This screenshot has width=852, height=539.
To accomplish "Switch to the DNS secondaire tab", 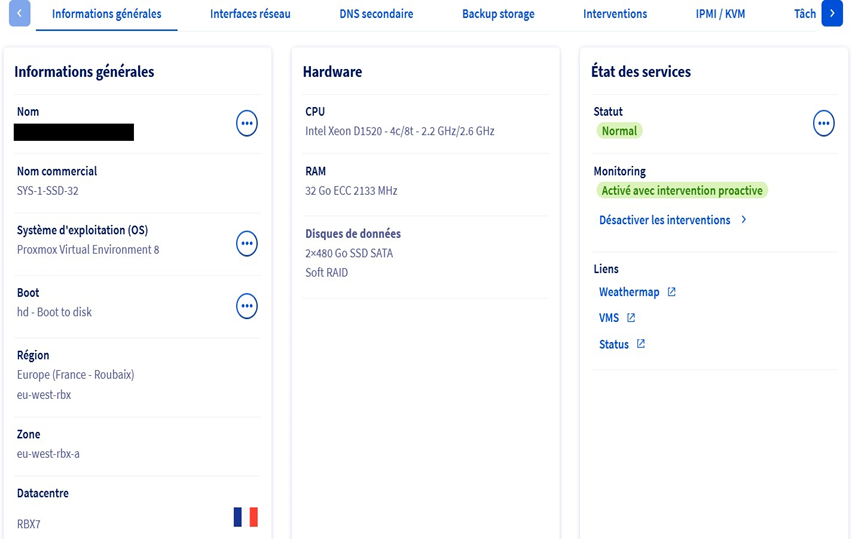I will pos(376,14).
